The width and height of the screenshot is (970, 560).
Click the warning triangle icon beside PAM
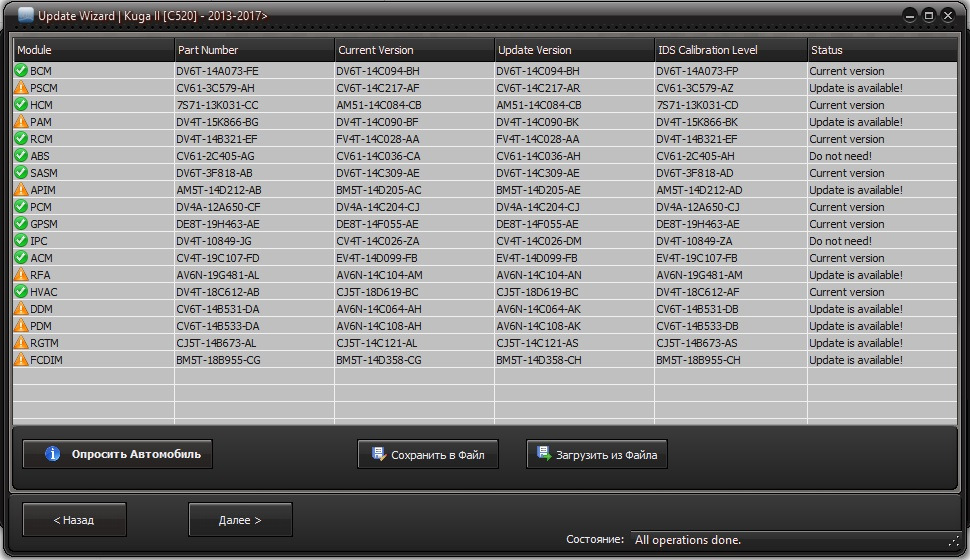coord(21,121)
